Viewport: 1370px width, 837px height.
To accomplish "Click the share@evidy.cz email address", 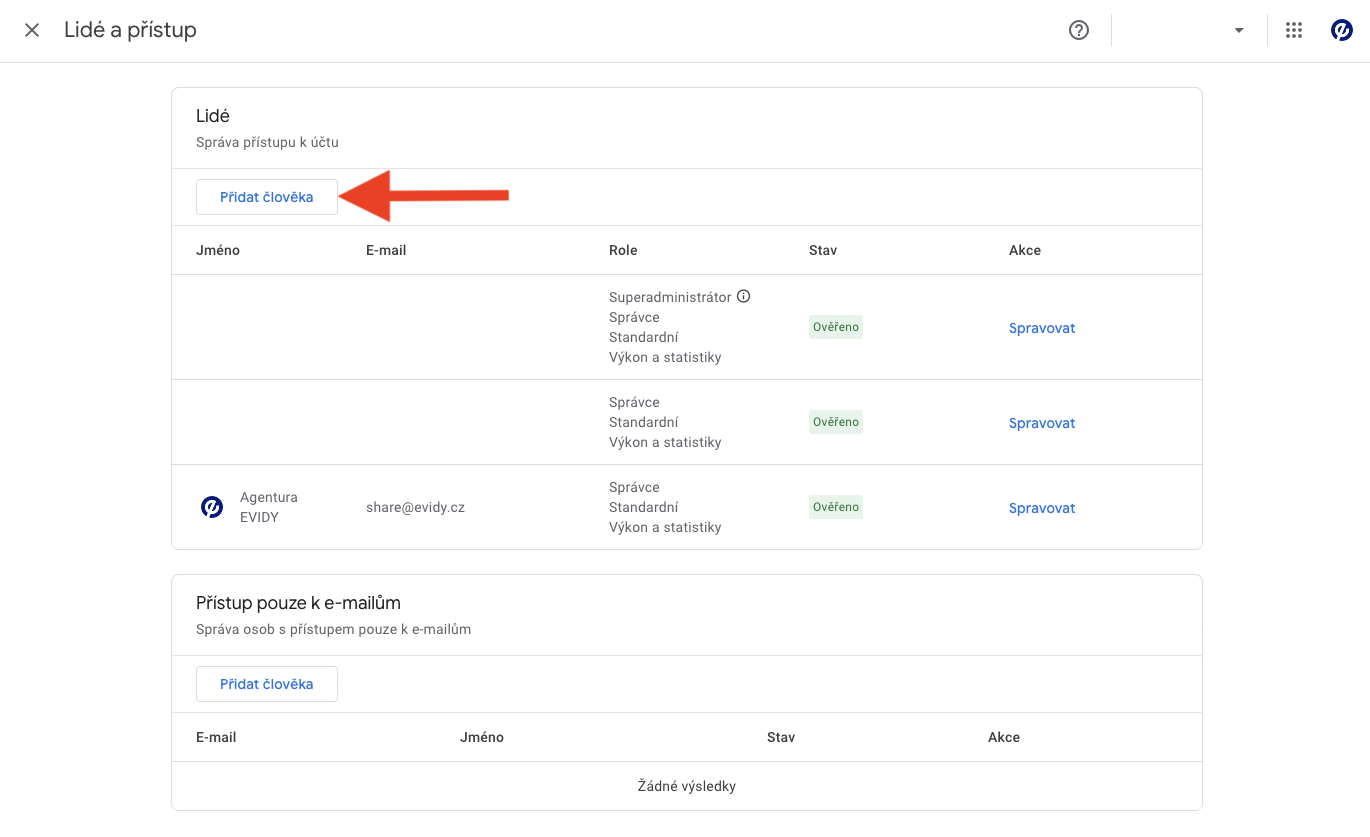I will (415, 507).
